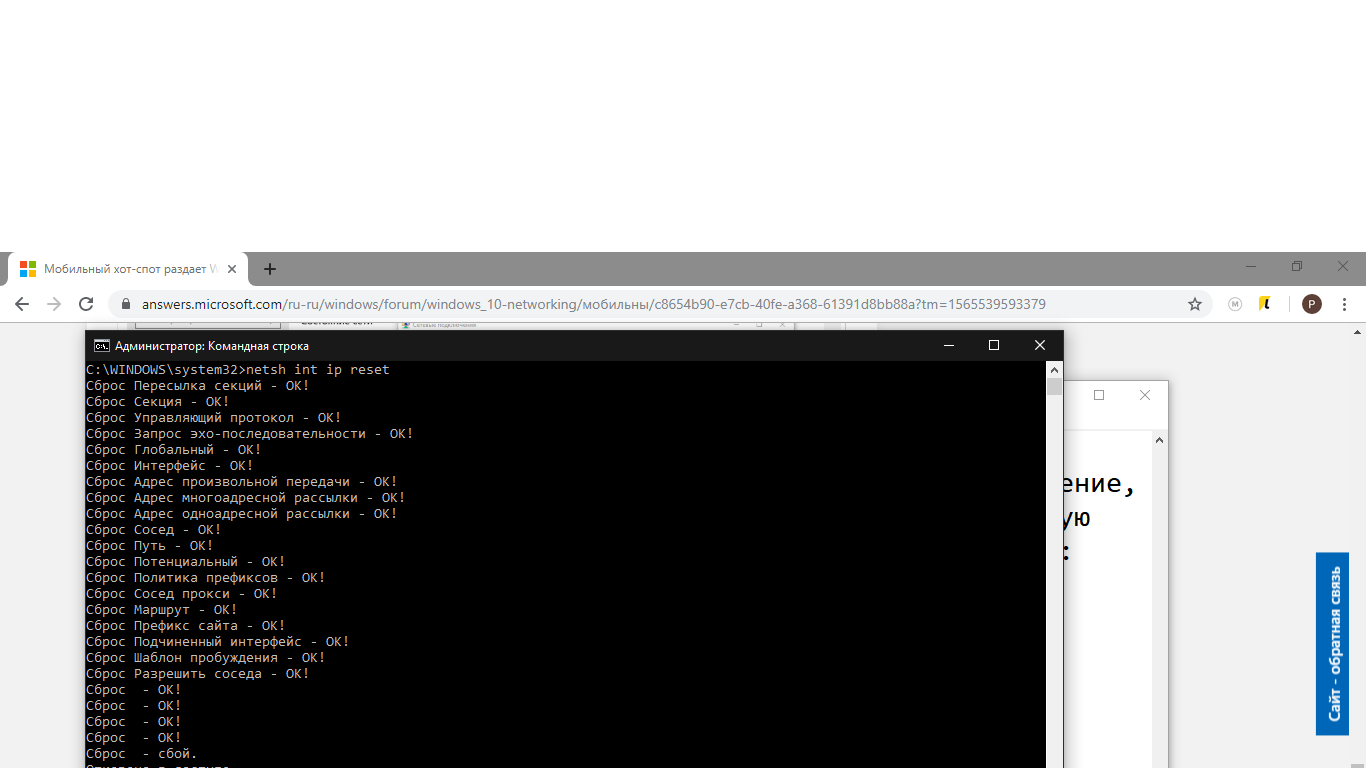This screenshot has width=1366, height=768.
Task: Close the Командная строка window
Action: tap(1040, 345)
